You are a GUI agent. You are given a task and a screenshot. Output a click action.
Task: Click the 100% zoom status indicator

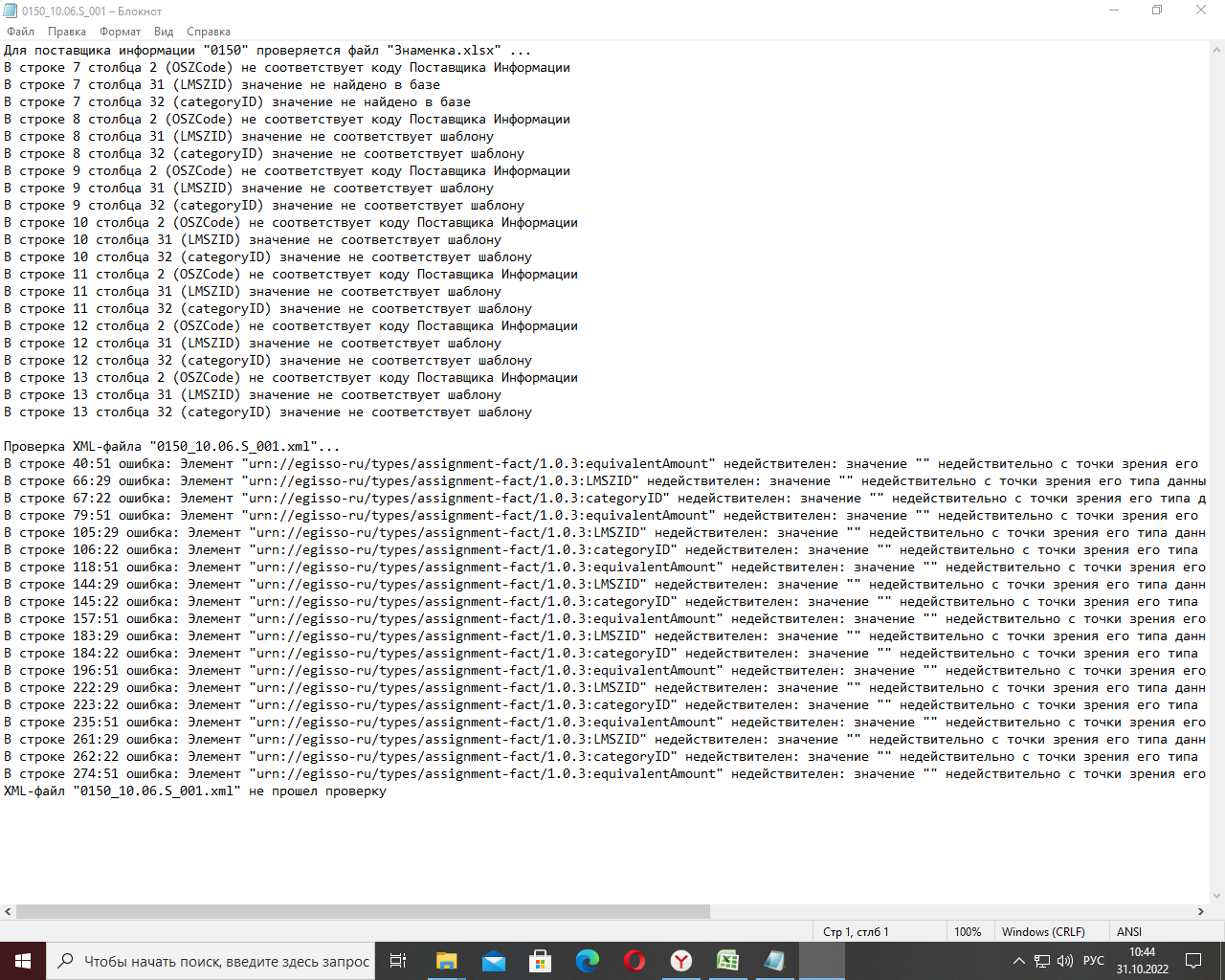click(968, 932)
